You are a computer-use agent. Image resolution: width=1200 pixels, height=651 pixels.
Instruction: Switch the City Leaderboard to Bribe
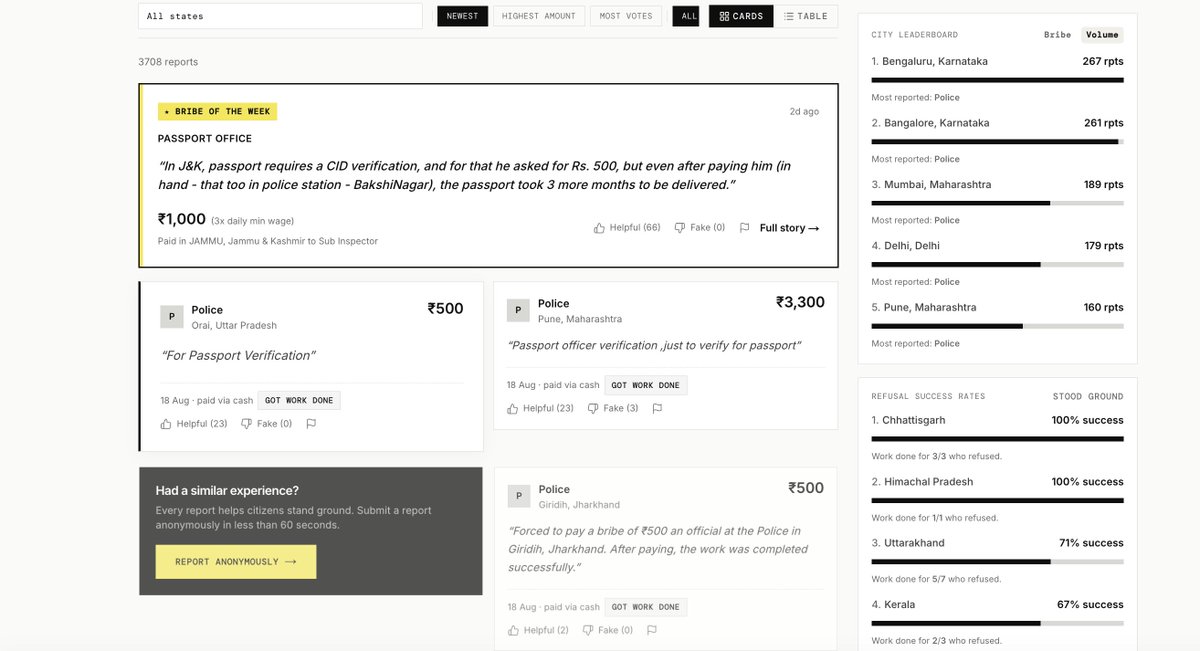click(x=1057, y=35)
